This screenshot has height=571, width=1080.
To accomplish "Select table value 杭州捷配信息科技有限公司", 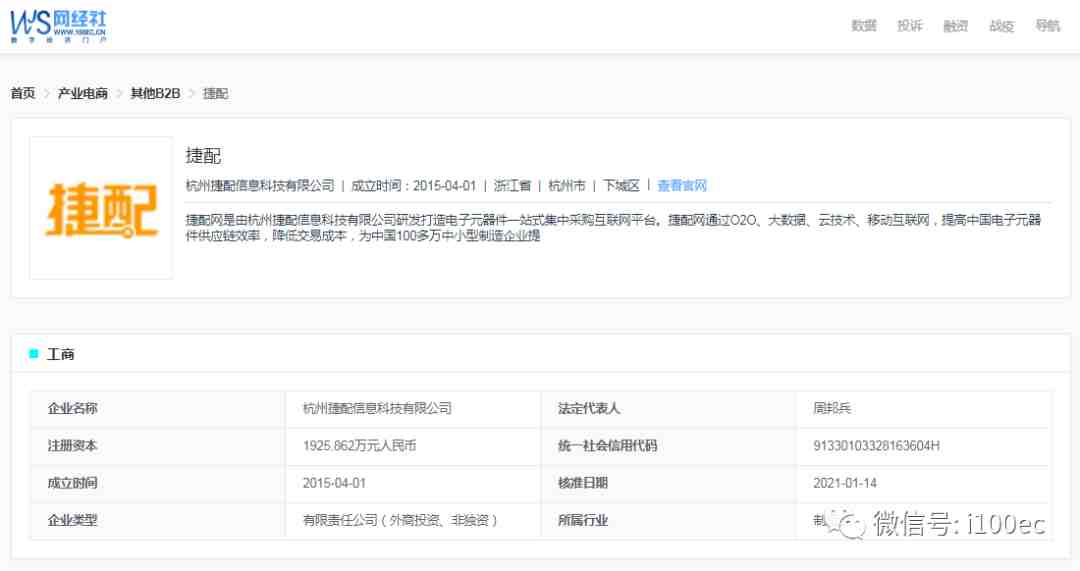I will 377,408.
